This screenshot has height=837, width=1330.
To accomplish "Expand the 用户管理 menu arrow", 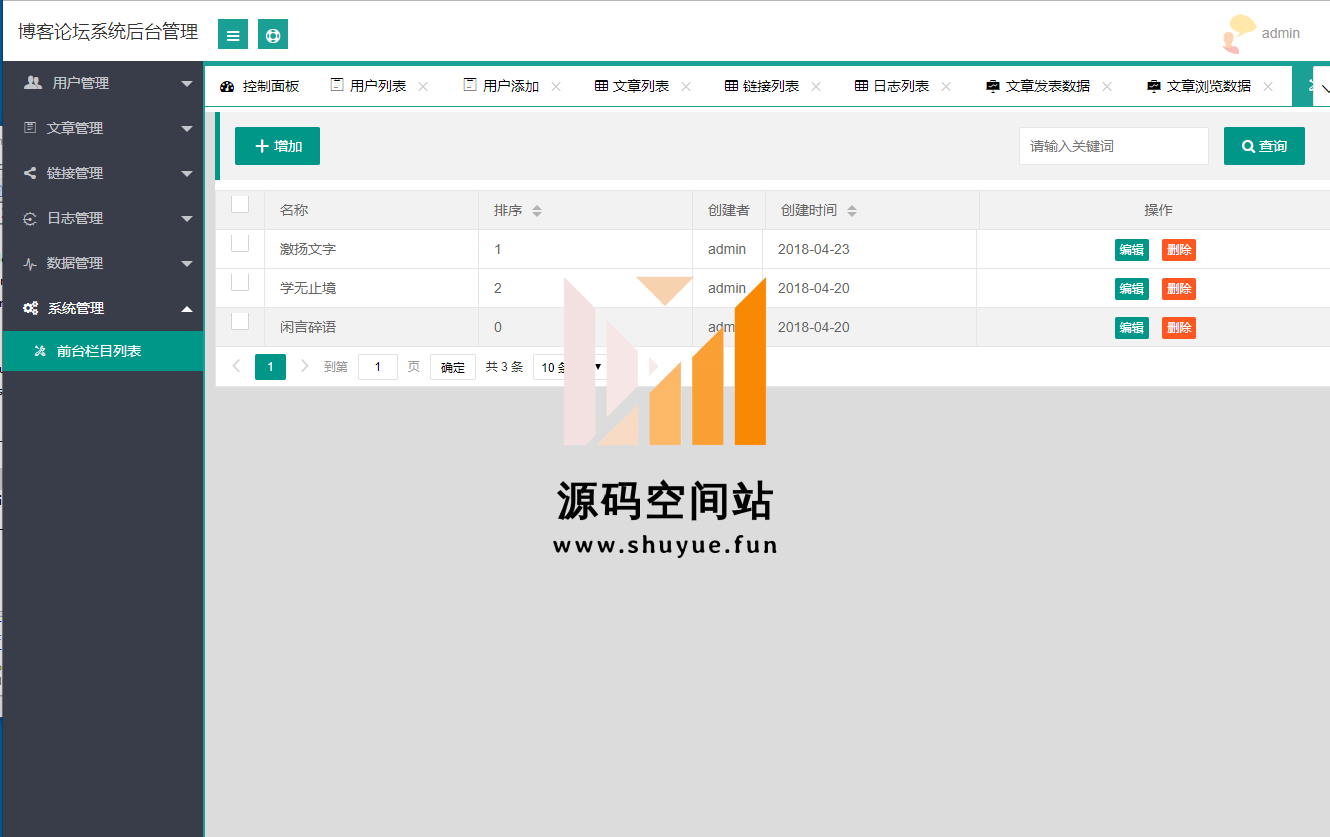I will [x=187, y=84].
